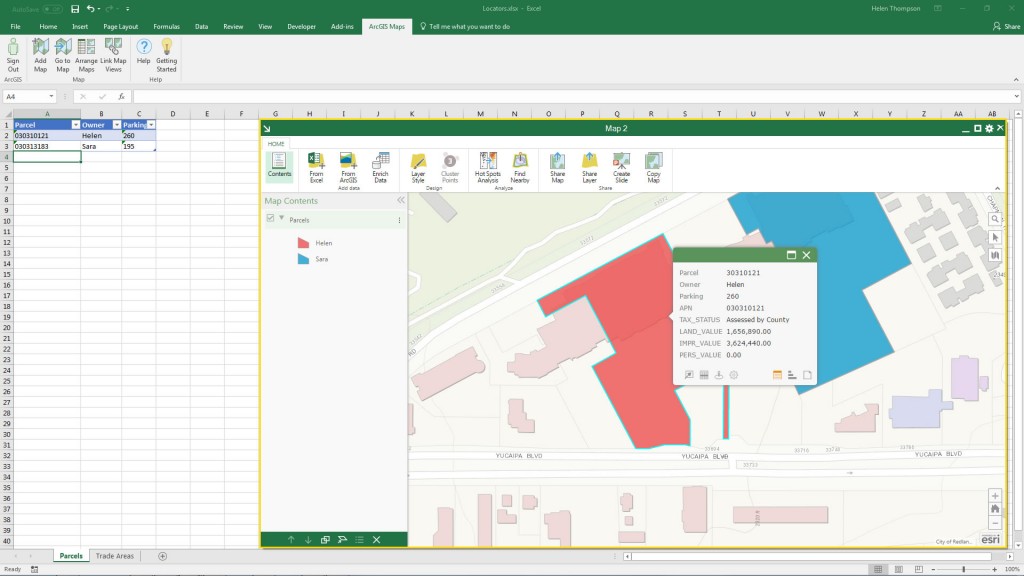Image resolution: width=1024 pixels, height=576 pixels.
Task: Click the map search magnifier icon
Action: (995, 219)
